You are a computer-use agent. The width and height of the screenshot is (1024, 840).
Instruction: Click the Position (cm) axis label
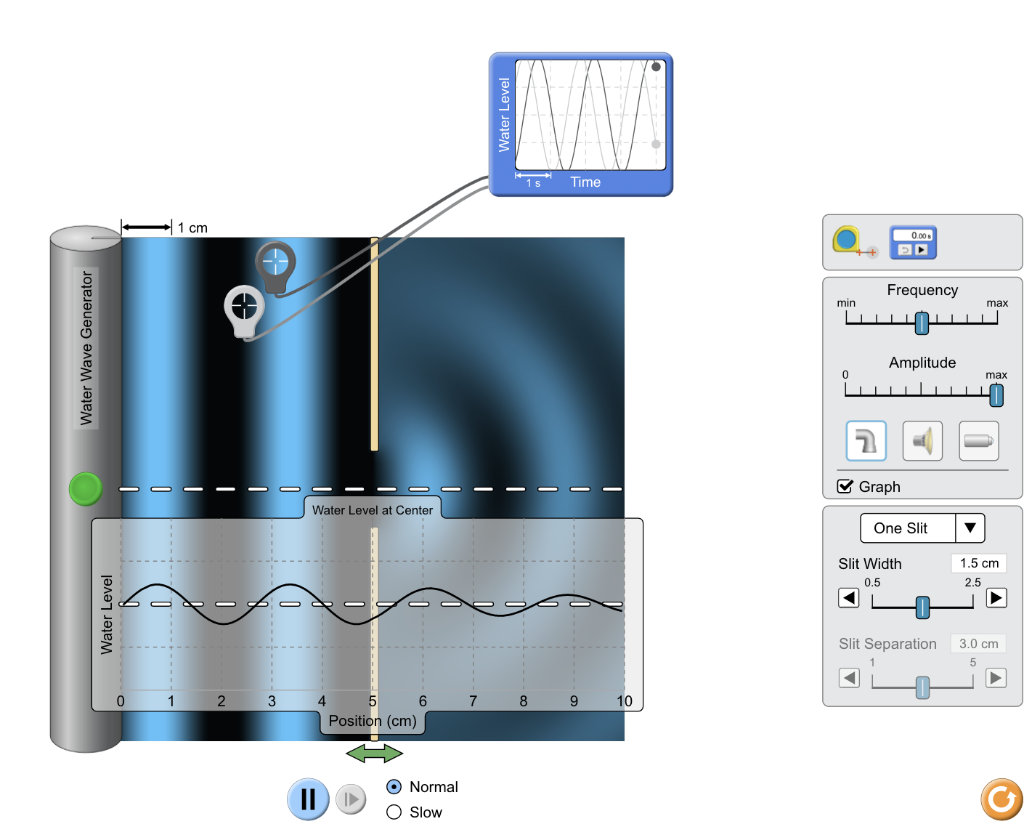pos(373,720)
